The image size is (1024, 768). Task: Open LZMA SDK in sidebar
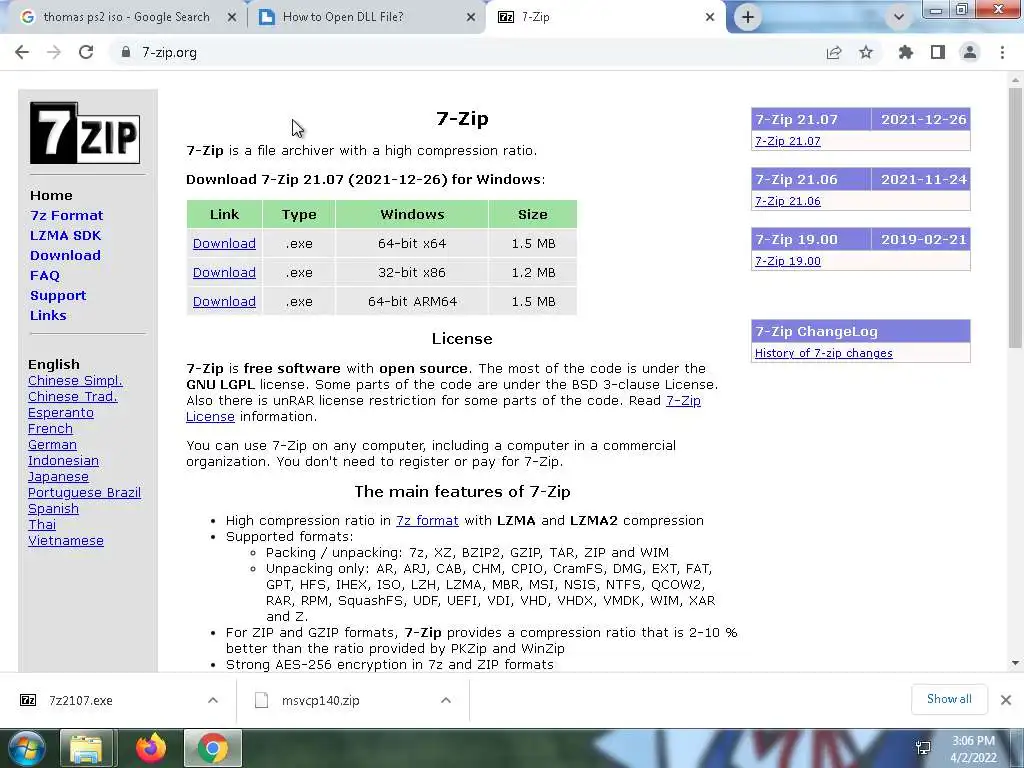tap(65, 236)
